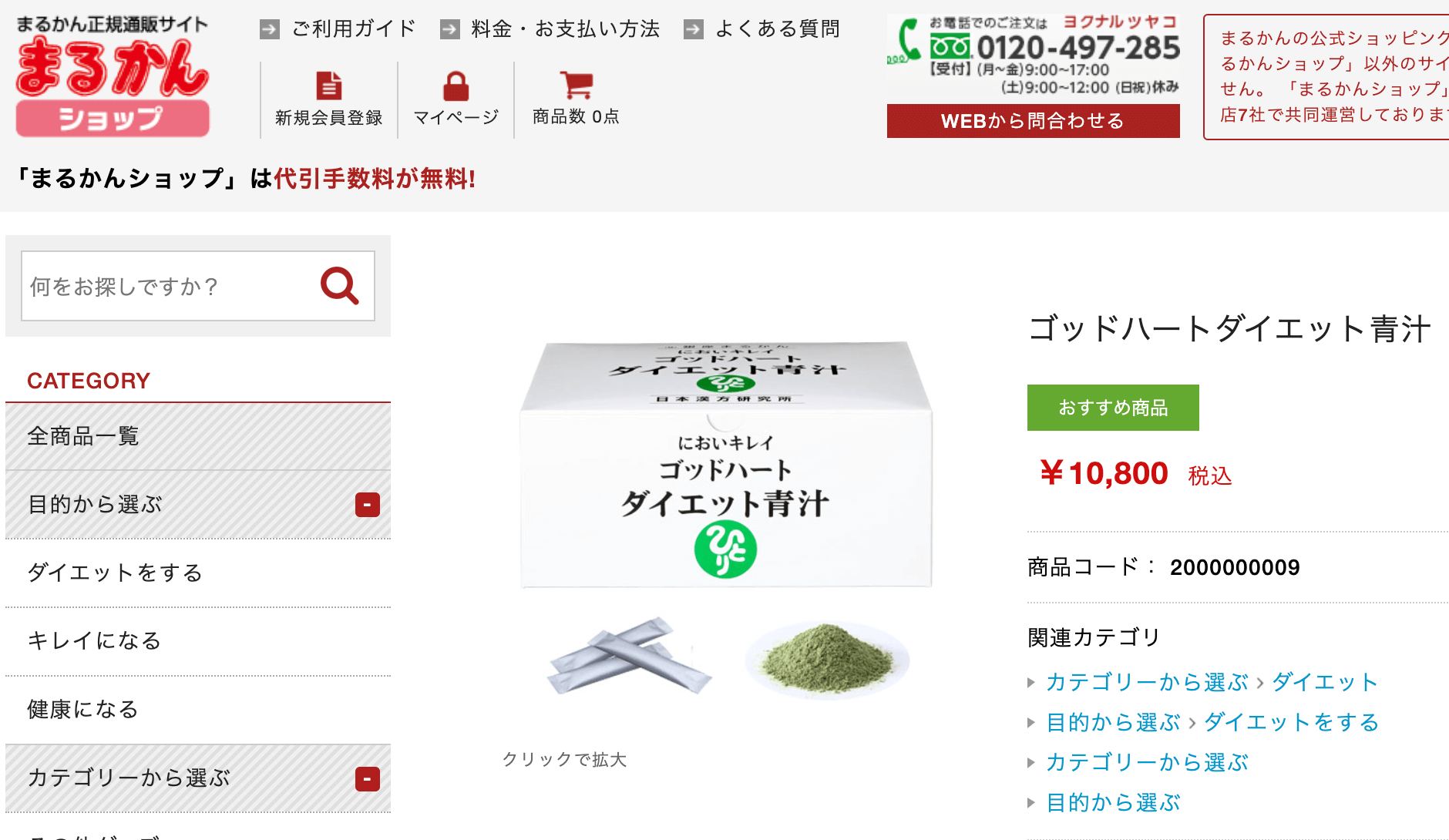This screenshot has height=840, width=1449.
Task: Click arrow icon beside よくある質問
Action: tap(694, 29)
